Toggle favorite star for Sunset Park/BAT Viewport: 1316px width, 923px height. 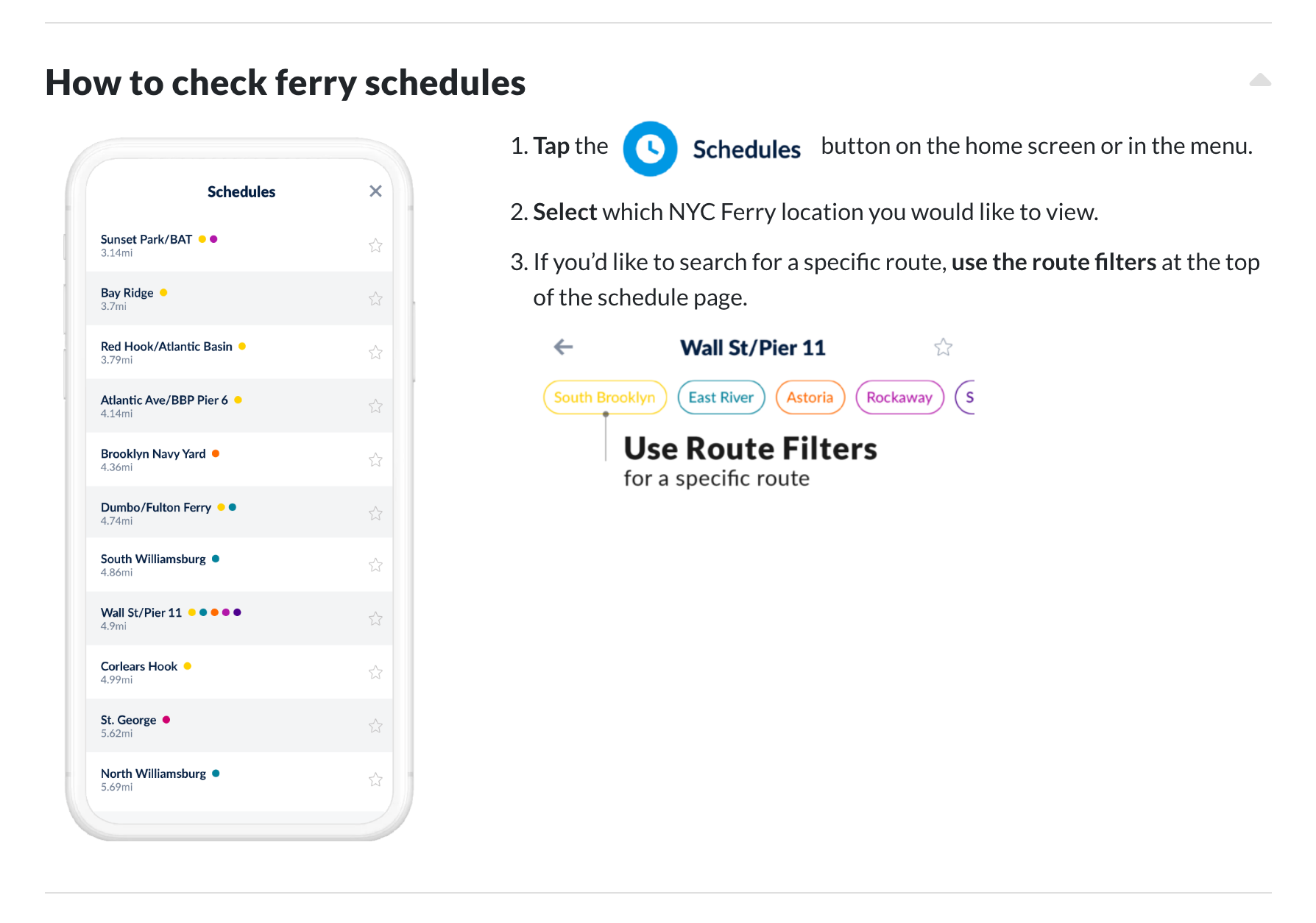coord(375,245)
